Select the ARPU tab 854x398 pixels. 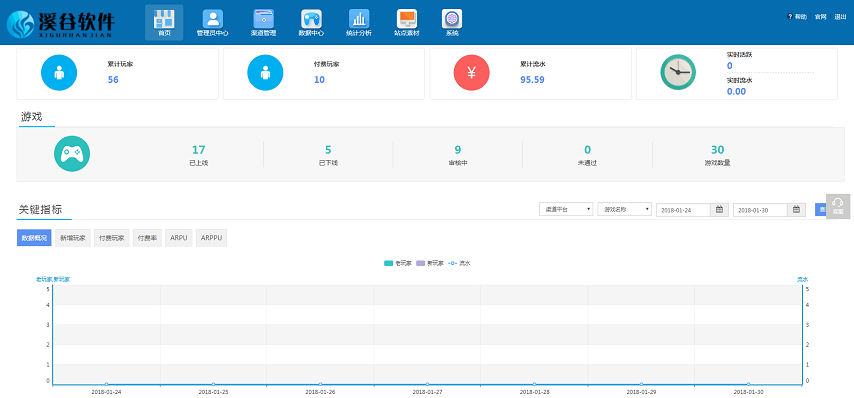179,238
